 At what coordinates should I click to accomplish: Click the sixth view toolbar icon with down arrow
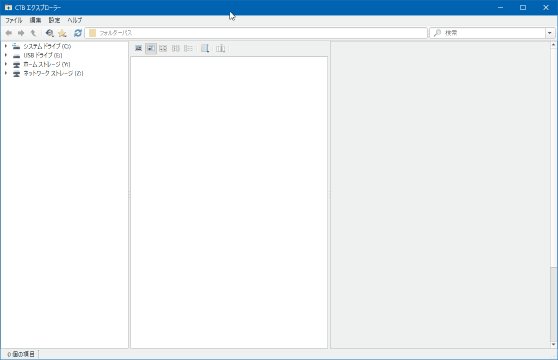pos(205,48)
